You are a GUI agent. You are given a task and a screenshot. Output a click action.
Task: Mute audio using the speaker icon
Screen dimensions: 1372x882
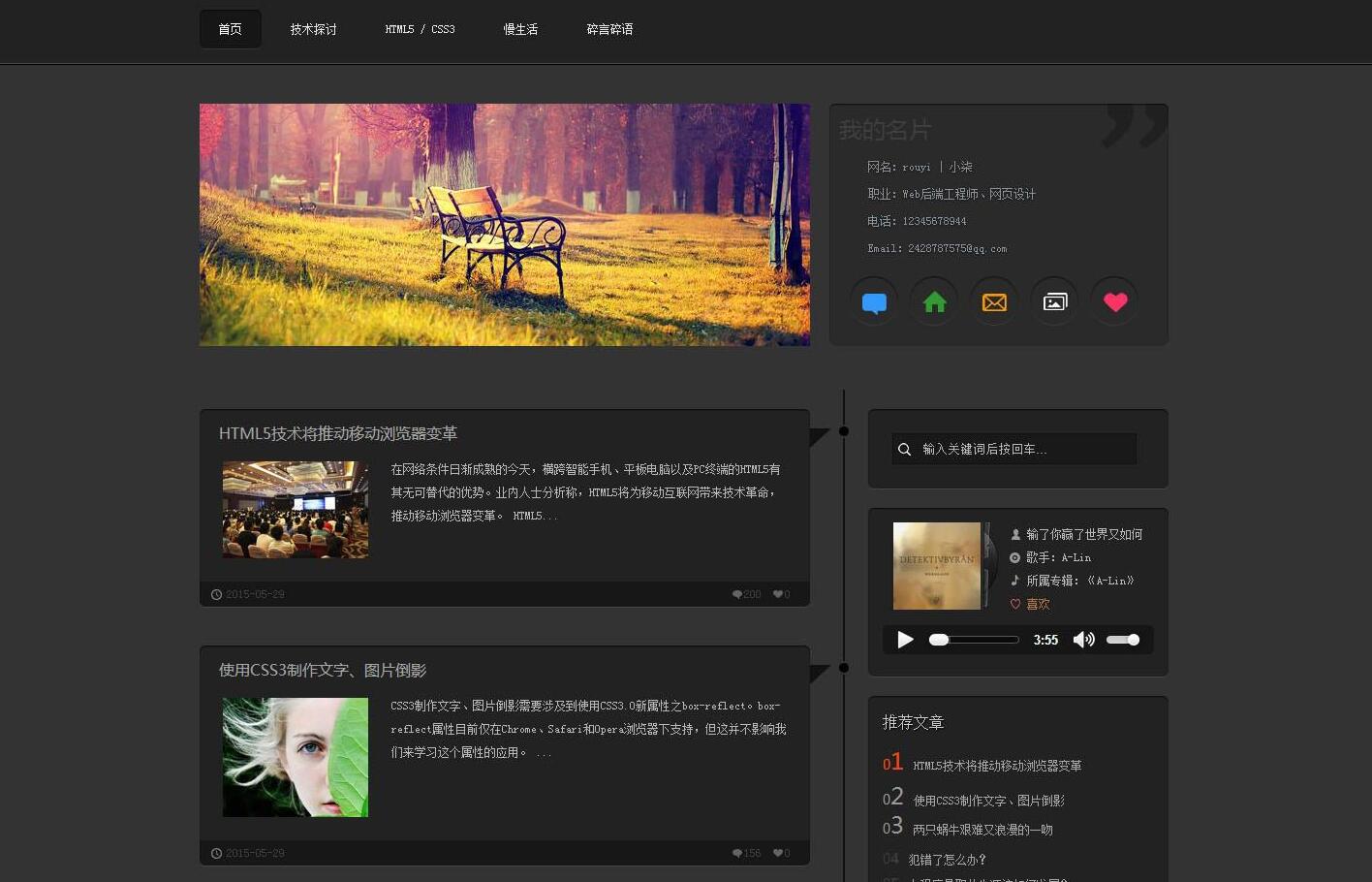point(1083,639)
